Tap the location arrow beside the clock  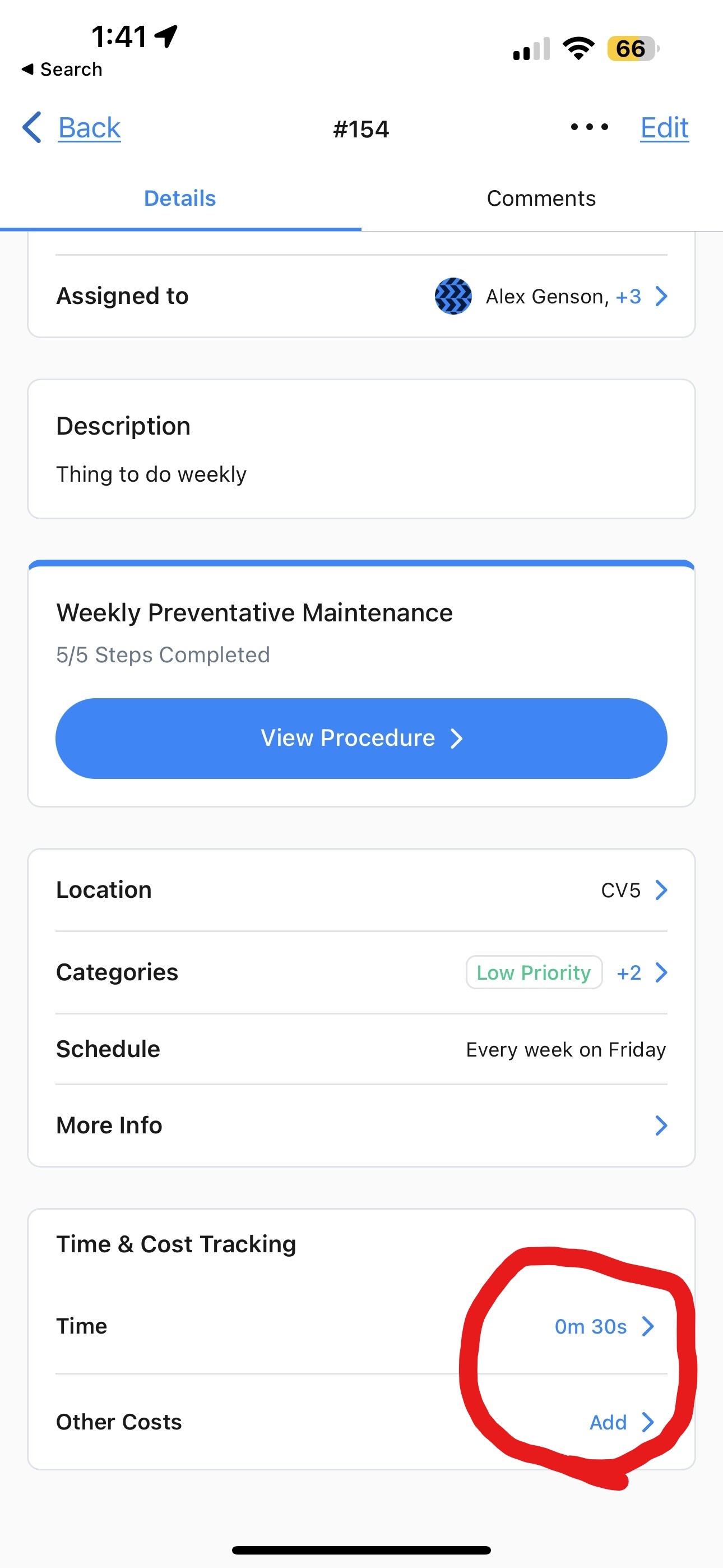166,36
